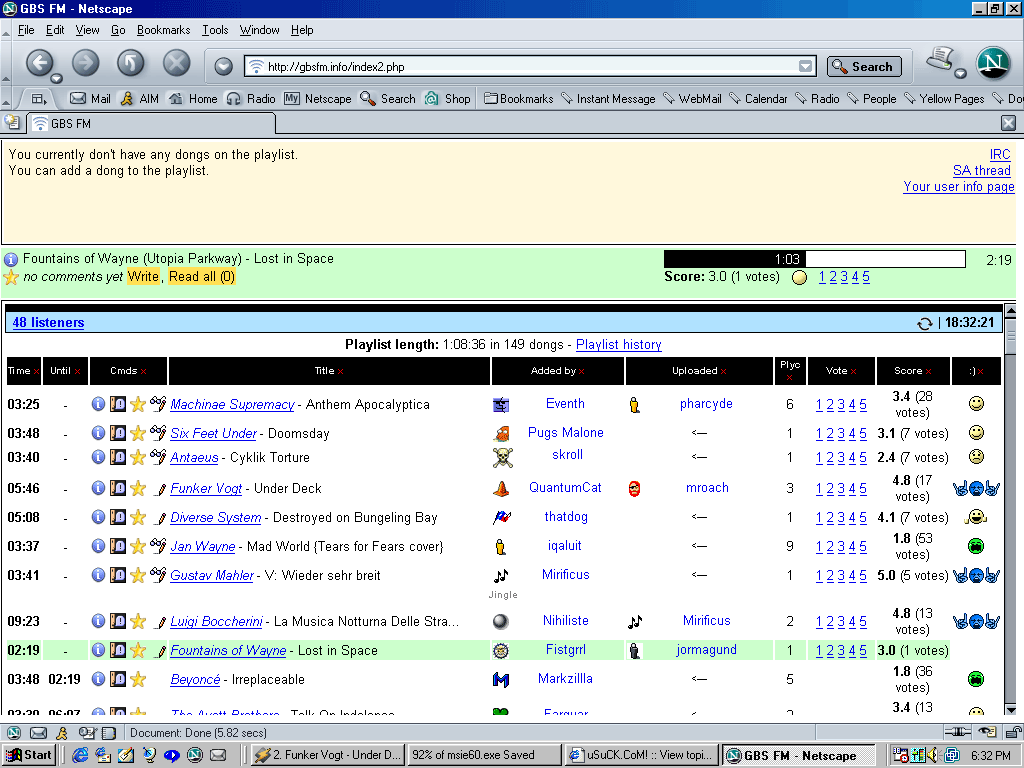Click the info icon for Machinae Supremacy row
The height and width of the screenshot is (768, 1024).
[x=98, y=404]
